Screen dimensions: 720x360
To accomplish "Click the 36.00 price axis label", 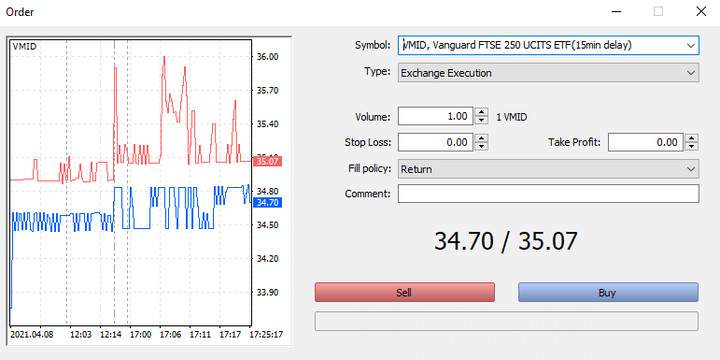I will 267,56.
